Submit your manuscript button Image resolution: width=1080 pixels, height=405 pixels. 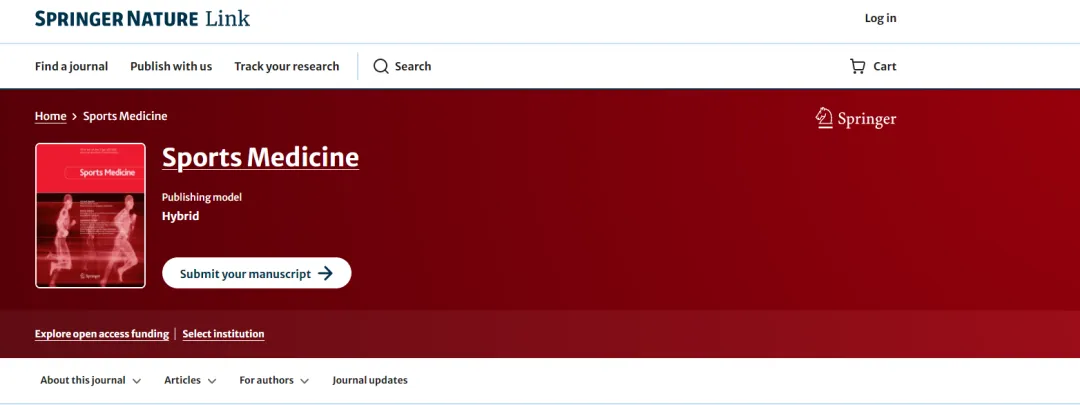pyautogui.click(x=256, y=273)
